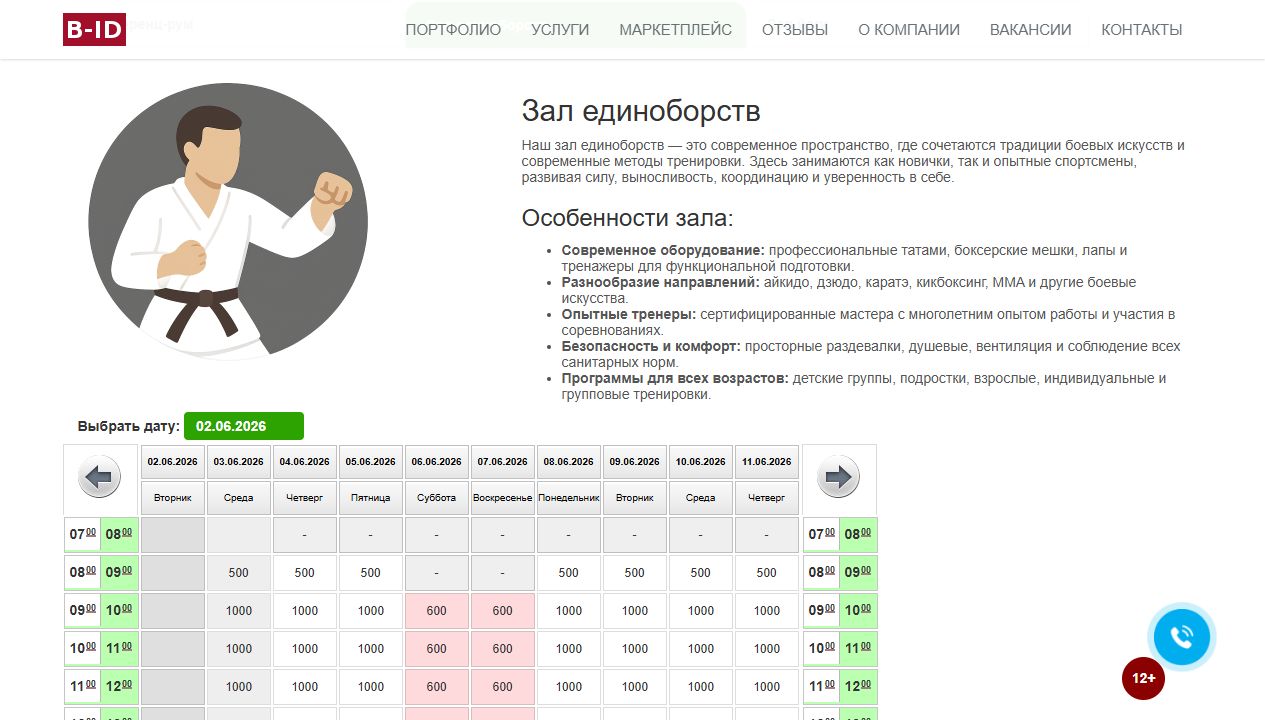Click the Выбрать дату label
The image size is (1265, 720).
pyautogui.click(x=129, y=426)
